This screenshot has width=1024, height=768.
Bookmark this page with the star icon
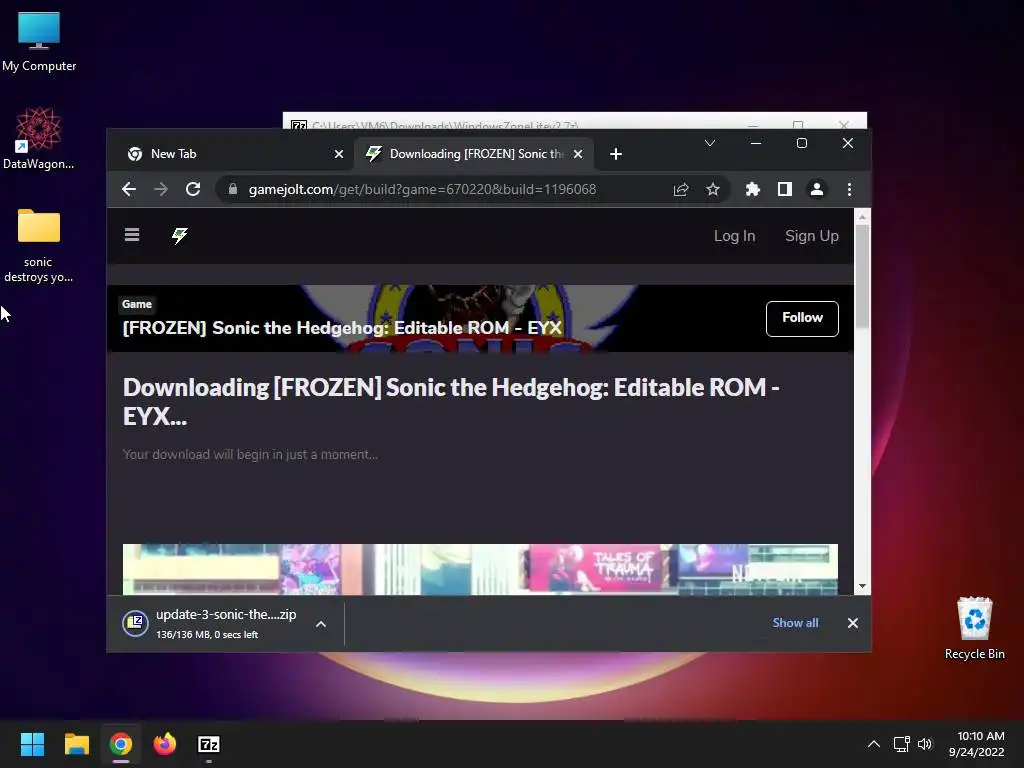coord(712,189)
